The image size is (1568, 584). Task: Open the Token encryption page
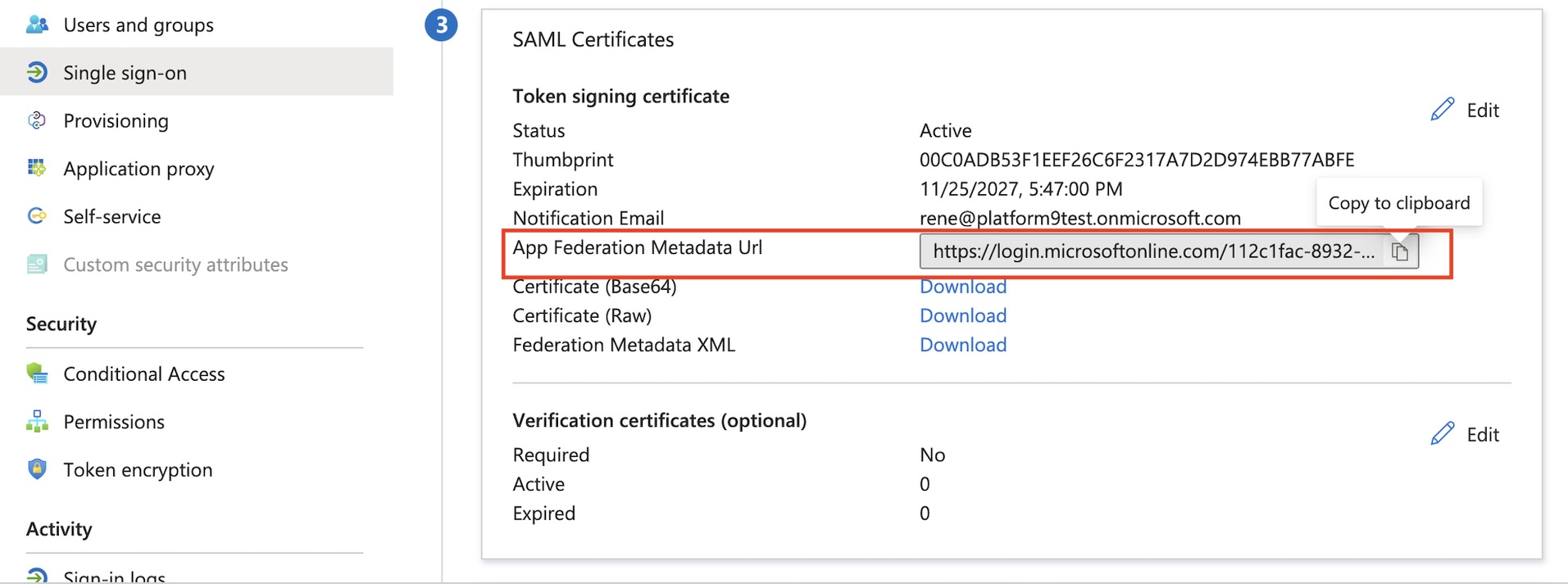(138, 470)
